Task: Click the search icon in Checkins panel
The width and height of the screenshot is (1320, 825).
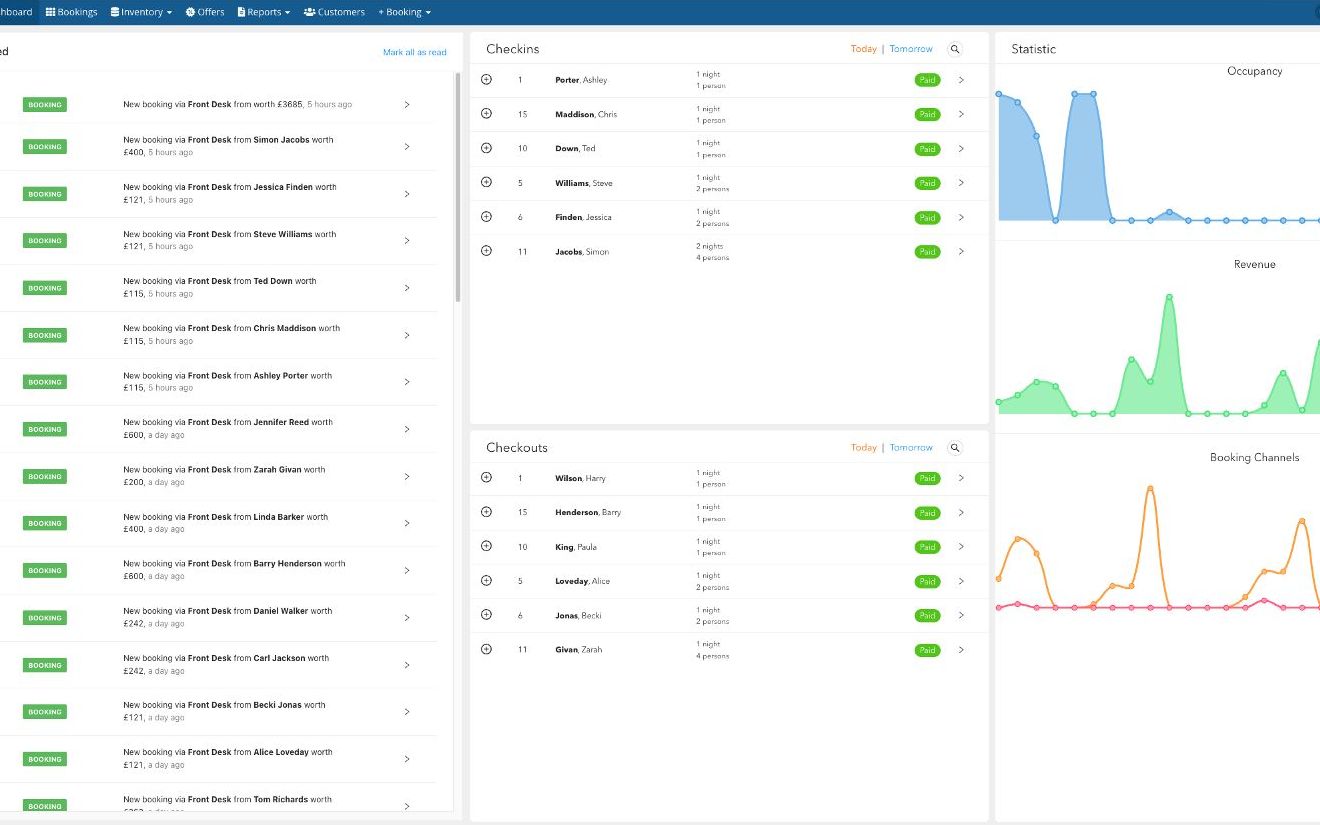Action: [x=955, y=49]
